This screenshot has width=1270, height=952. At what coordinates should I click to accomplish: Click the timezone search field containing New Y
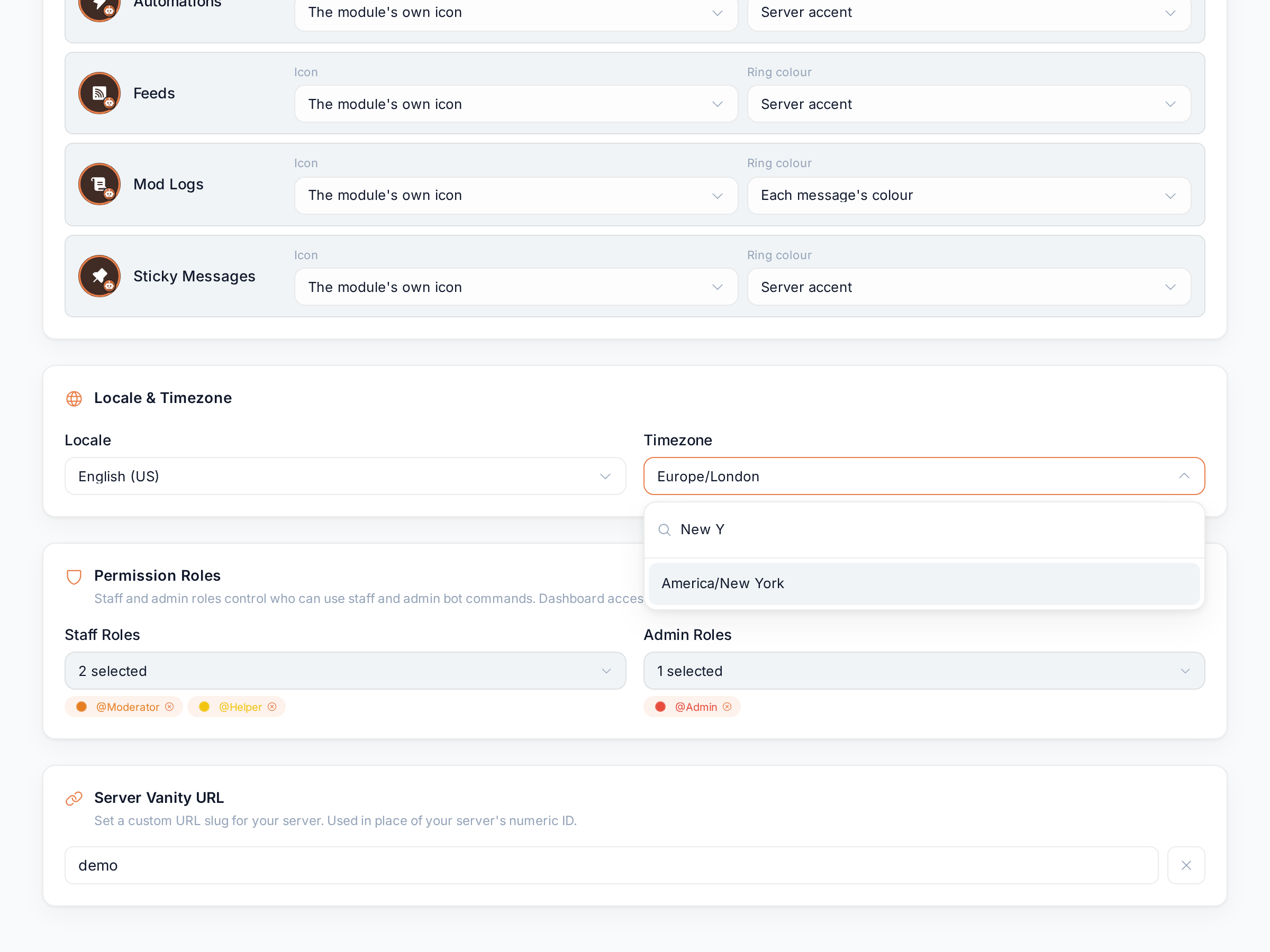pos(924,529)
